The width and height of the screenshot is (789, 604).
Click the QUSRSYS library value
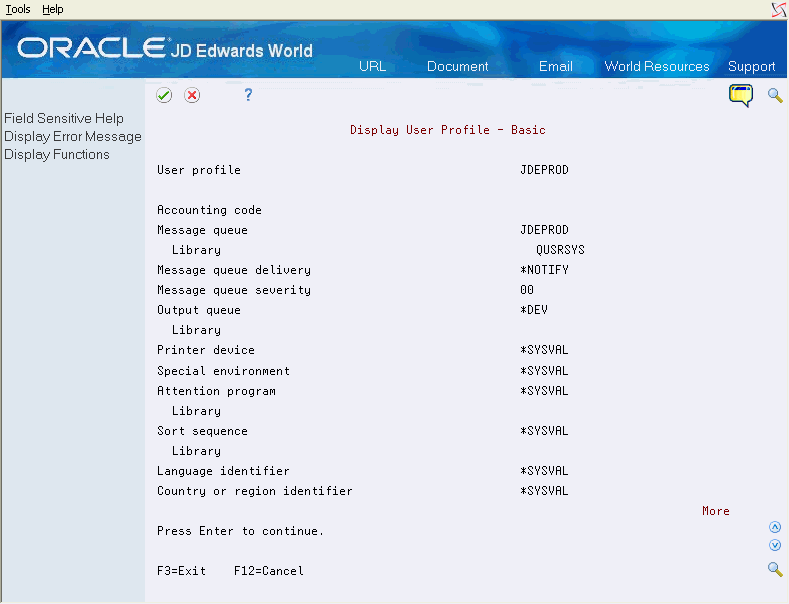560,250
